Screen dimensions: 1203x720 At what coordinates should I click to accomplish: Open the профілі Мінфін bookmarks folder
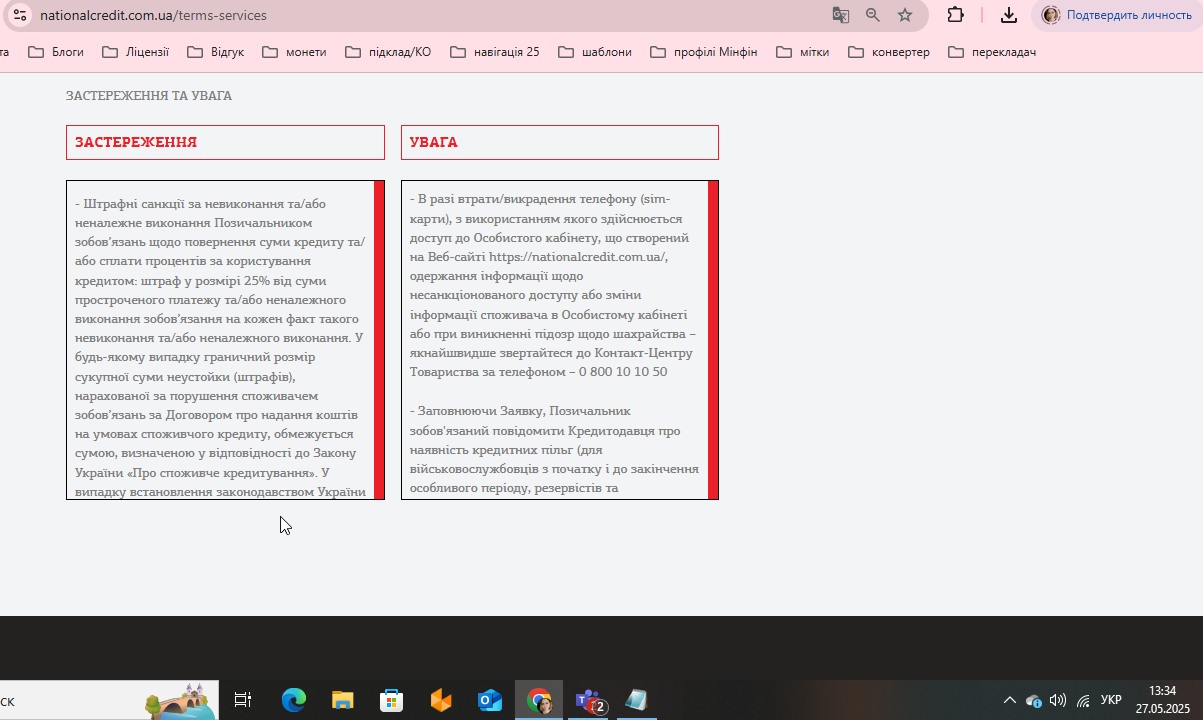[x=704, y=52]
